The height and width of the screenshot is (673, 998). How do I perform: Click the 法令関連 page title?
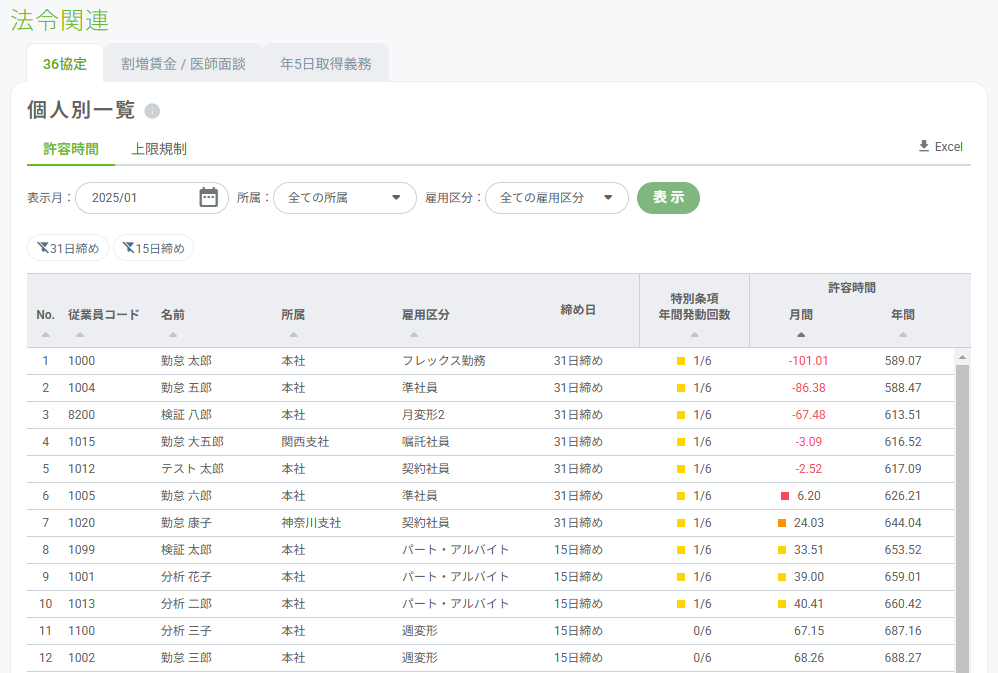pos(59,20)
